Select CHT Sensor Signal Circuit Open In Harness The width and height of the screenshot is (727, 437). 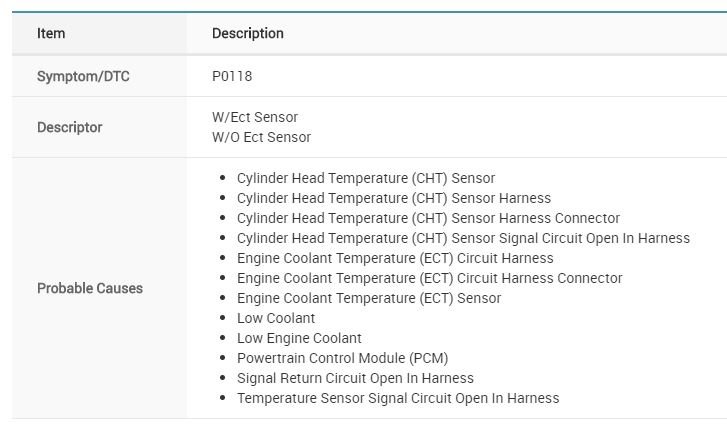tap(463, 238)
